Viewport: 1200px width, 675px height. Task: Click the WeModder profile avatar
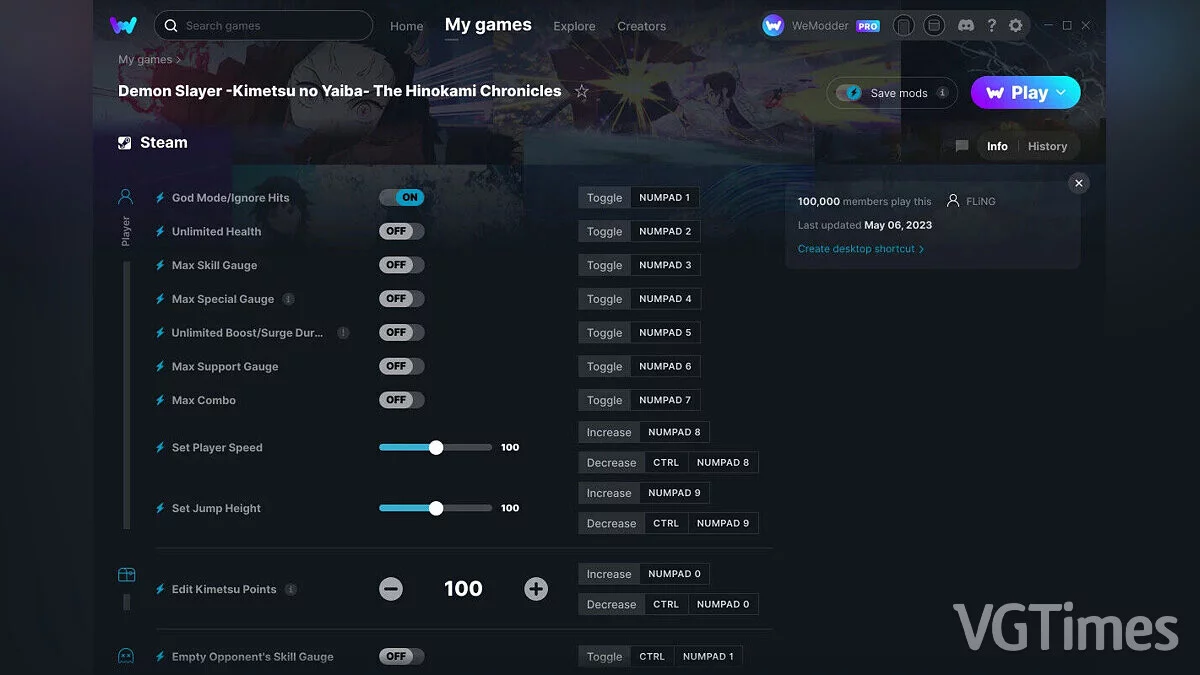coord(773,26)
